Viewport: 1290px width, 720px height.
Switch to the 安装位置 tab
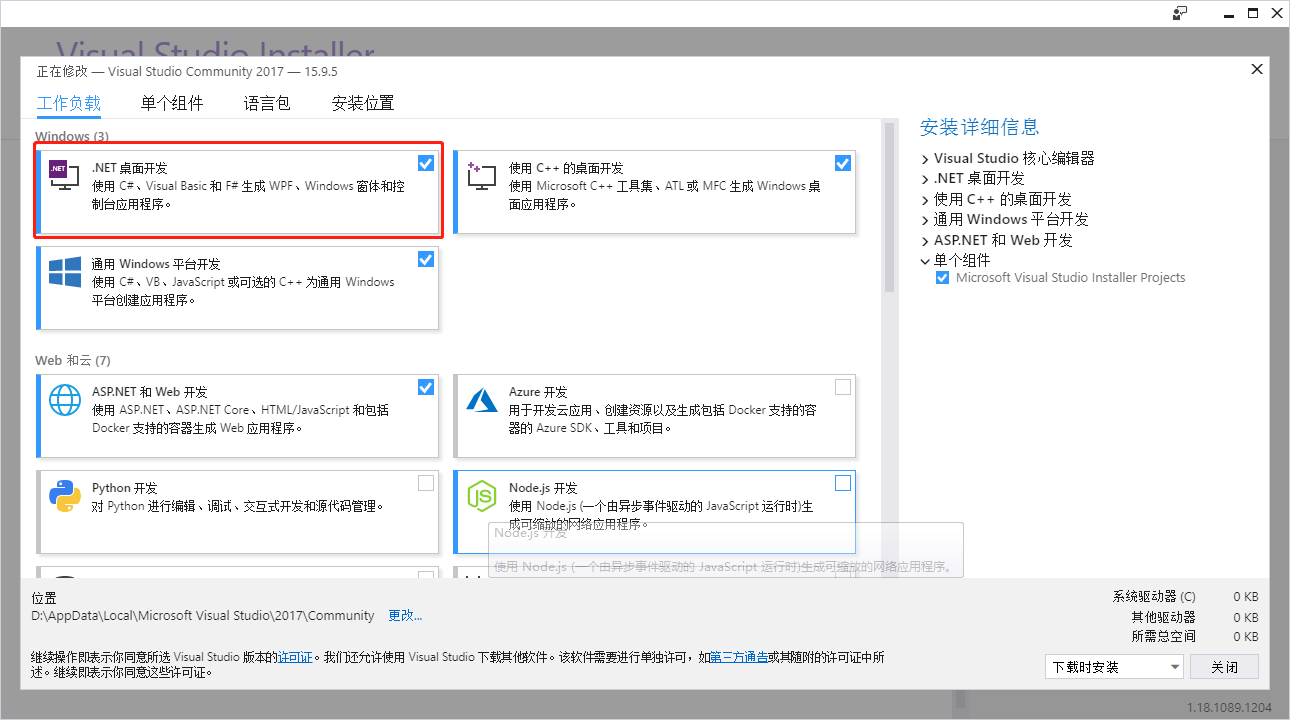pos(363,103)
